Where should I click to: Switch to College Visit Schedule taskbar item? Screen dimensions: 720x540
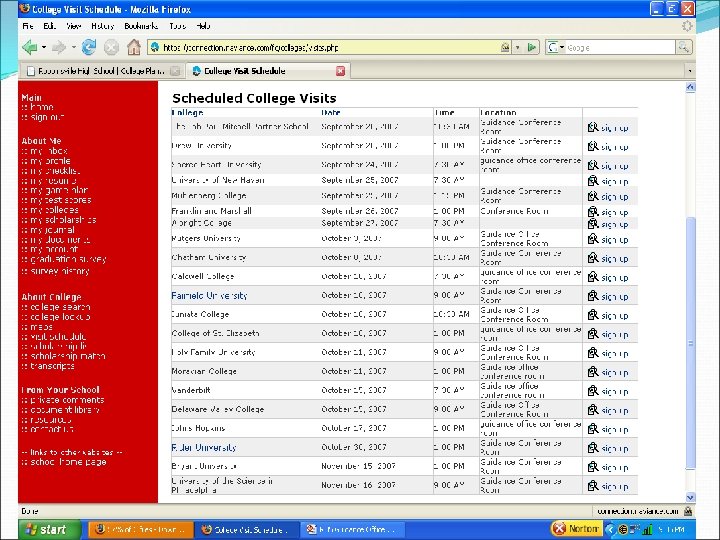point(247,529)
